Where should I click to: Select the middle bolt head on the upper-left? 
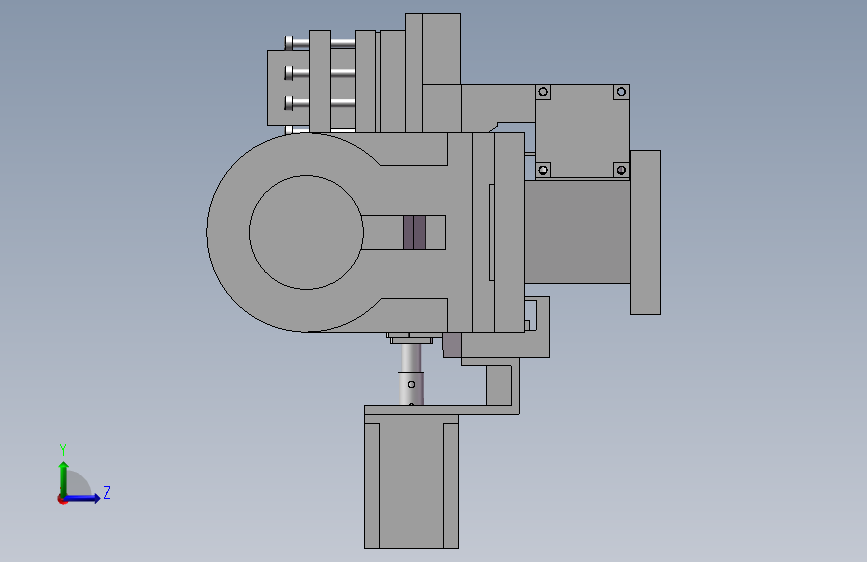tap(289, 72)
